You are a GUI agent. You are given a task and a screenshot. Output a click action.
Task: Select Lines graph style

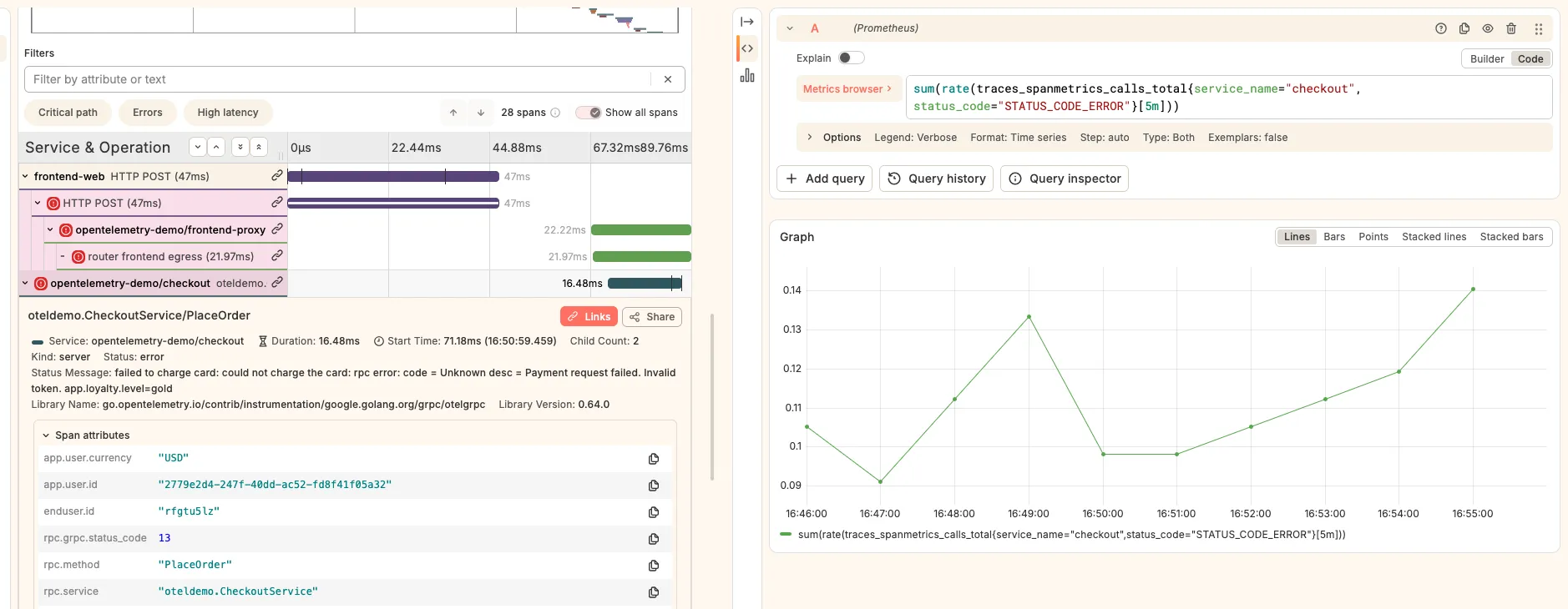1297,237
